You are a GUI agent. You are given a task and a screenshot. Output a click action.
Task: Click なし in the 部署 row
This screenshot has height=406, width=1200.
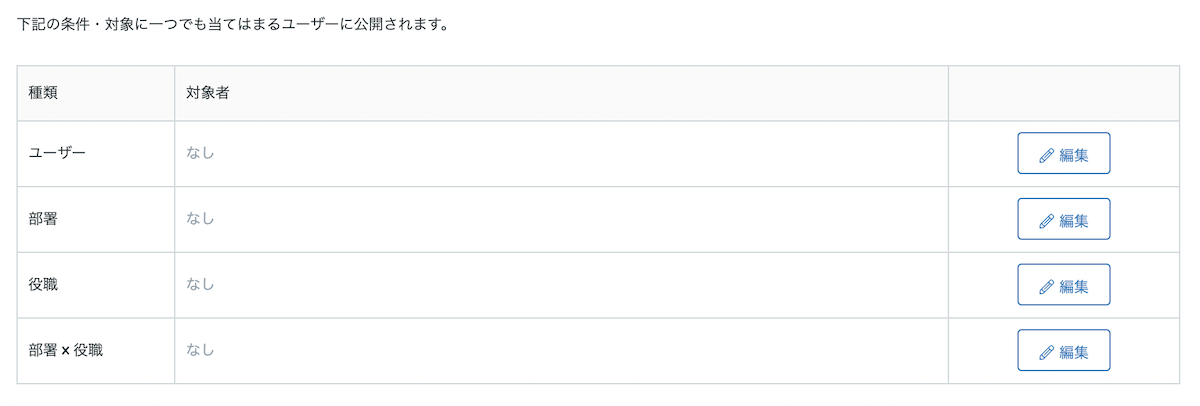[200, 219]
